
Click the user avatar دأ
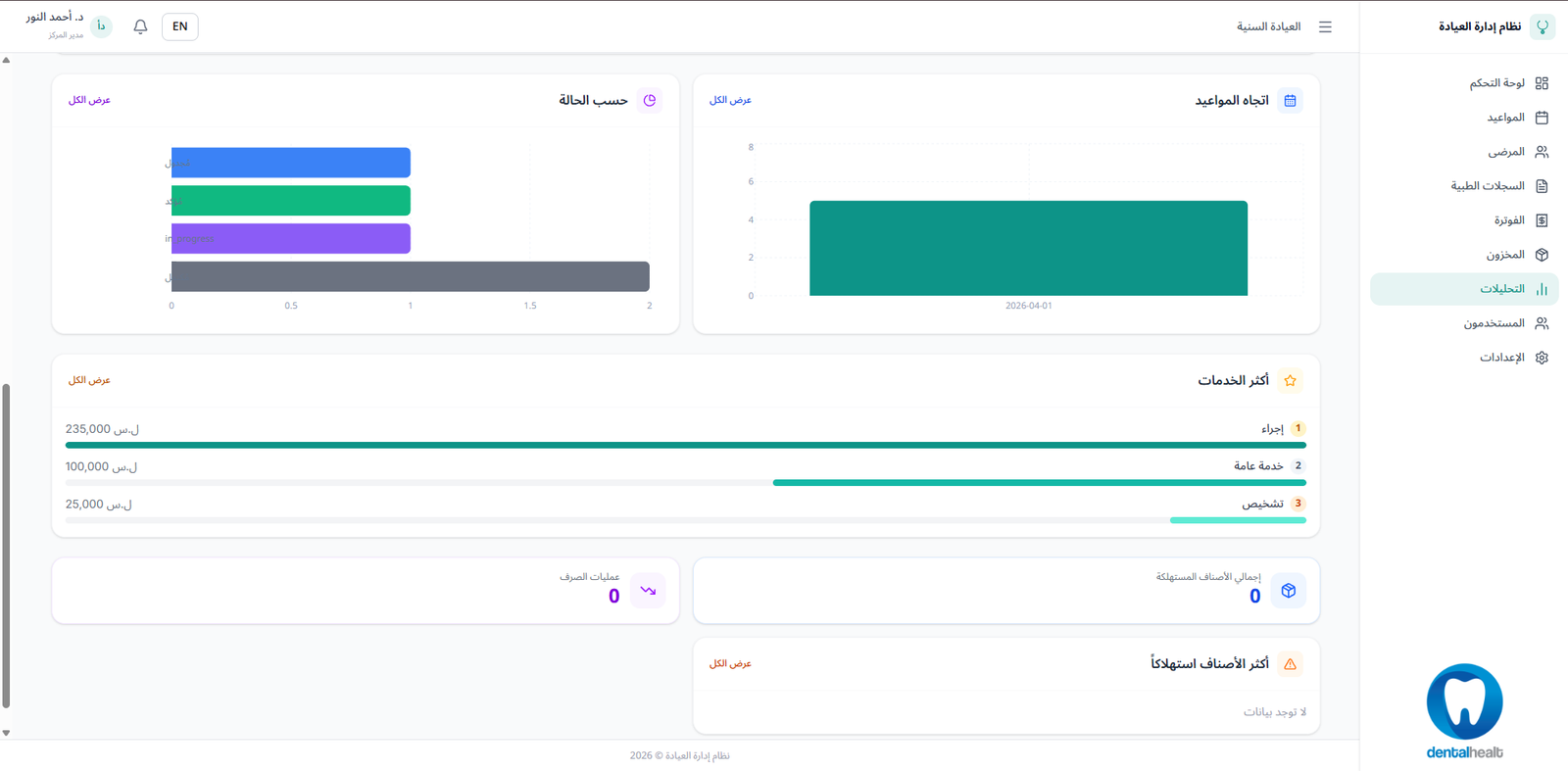tap(101, 26)
